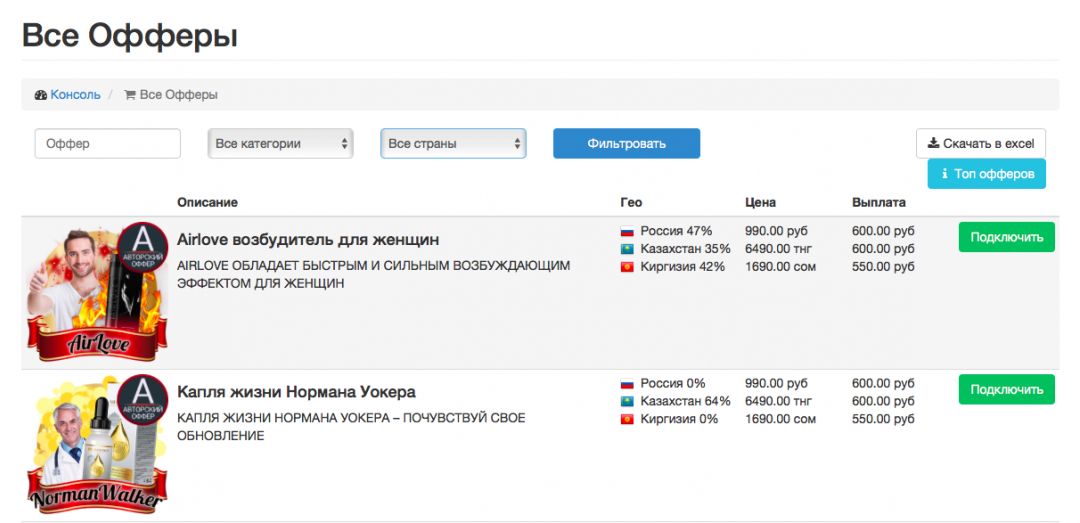
Task: Click the Цена column header
Action: (x=760, y=203)
